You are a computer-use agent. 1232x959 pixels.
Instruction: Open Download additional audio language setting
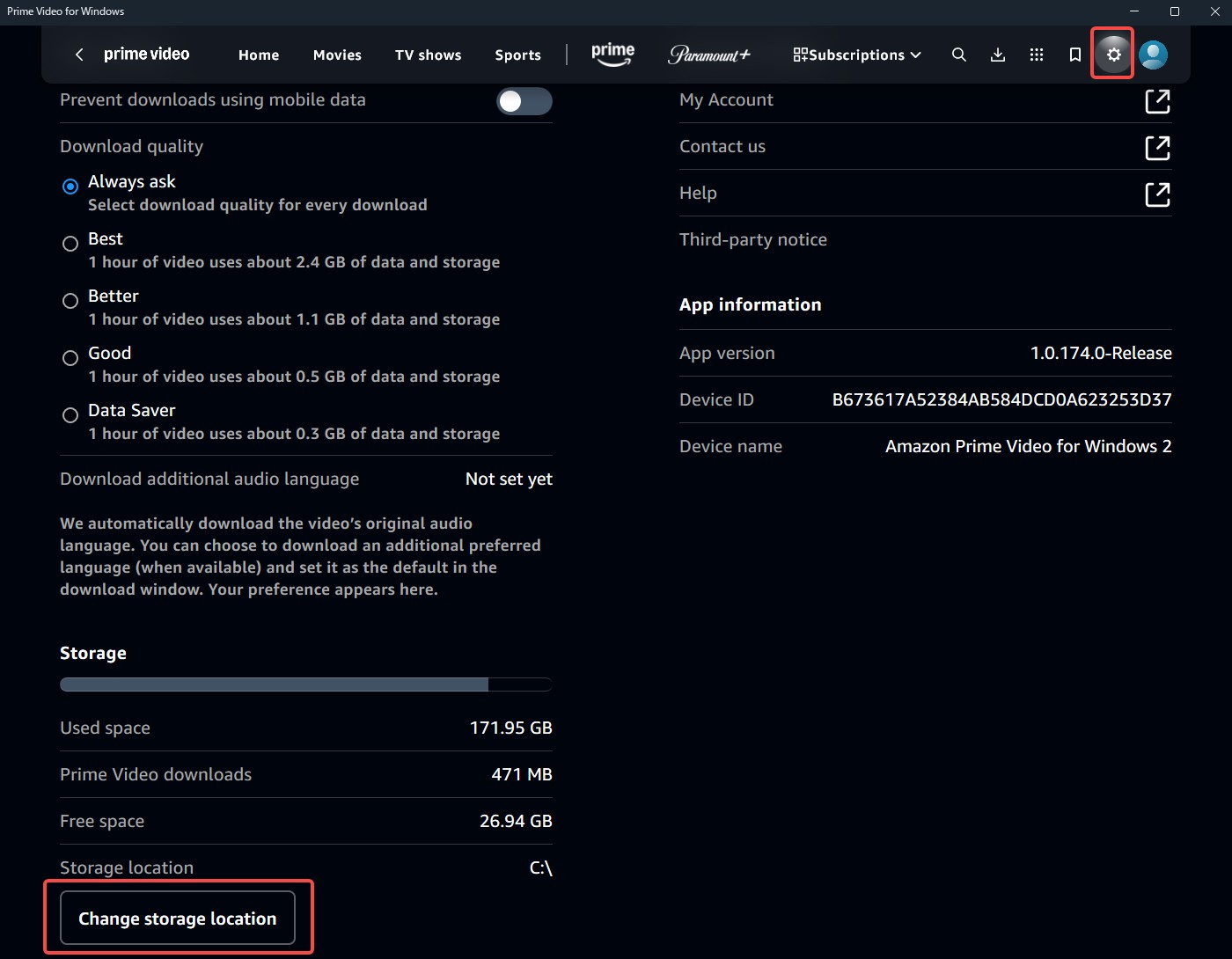click(x=306, y=479)
